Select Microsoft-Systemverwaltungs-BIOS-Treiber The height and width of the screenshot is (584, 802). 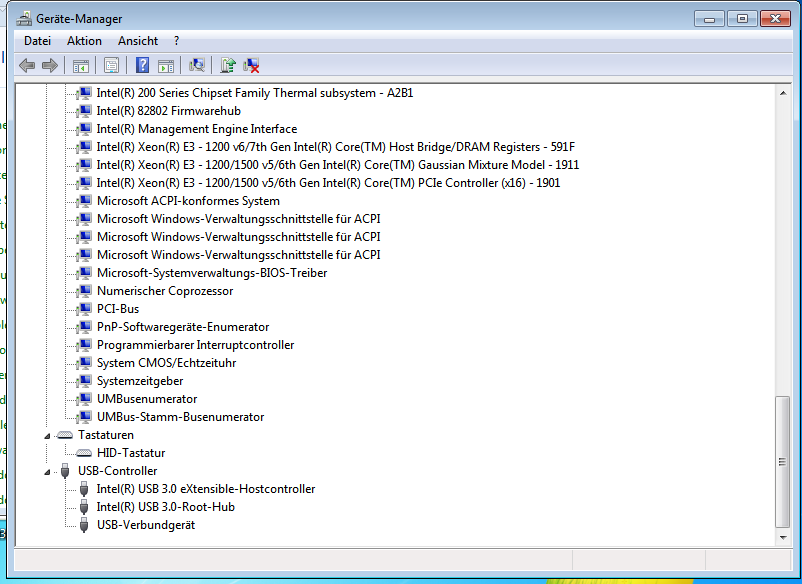coord(212,273)
